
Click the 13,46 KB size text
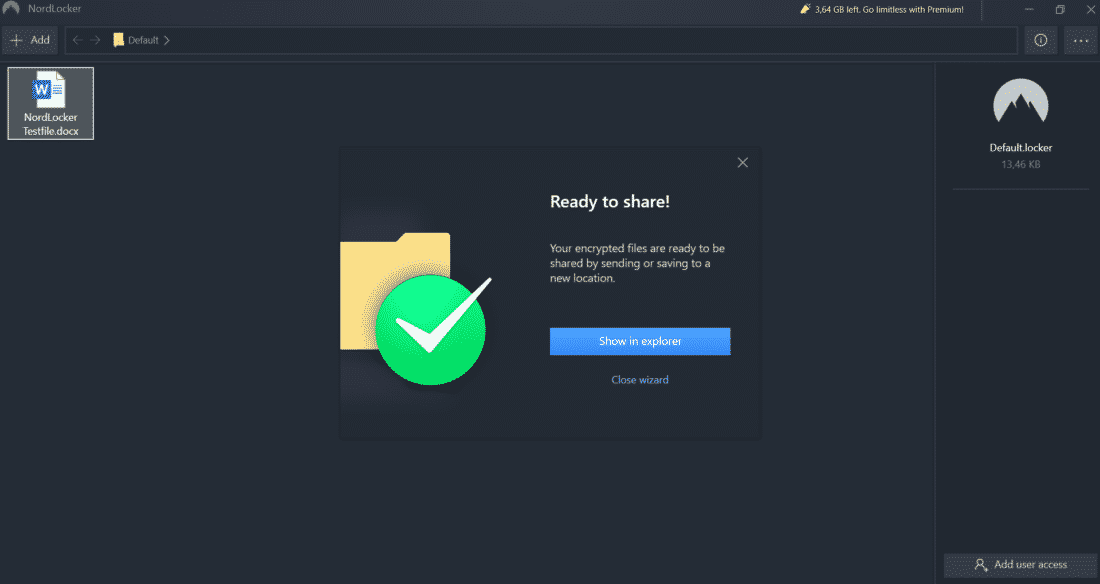tap(1021, 164)
